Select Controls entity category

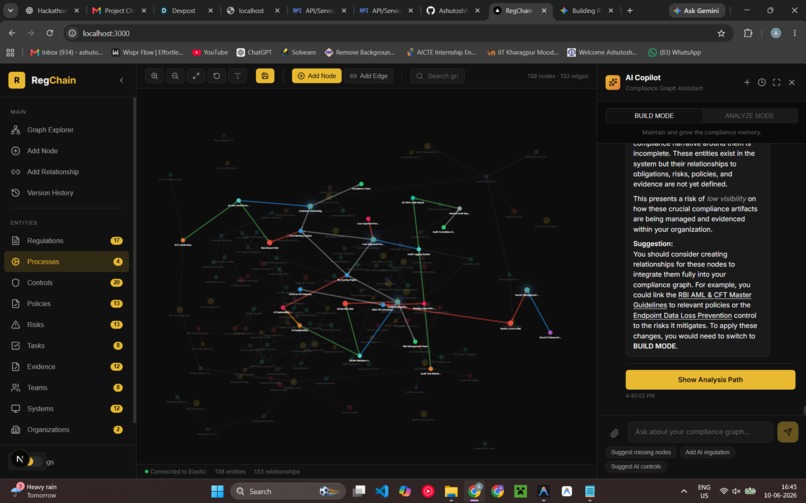(x=67, y=283)
